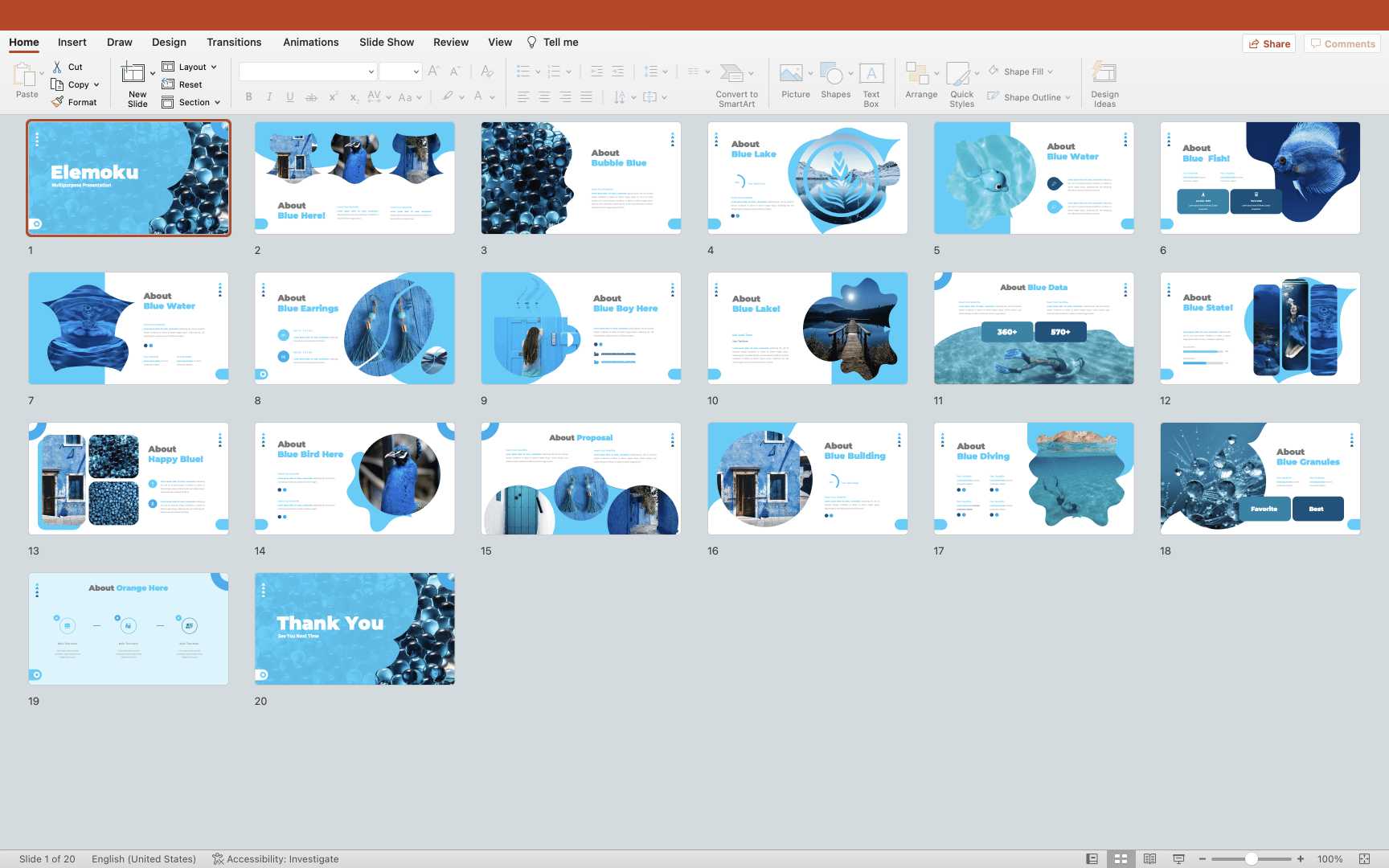Click Convert to SmartArt icon

(731, 74)
